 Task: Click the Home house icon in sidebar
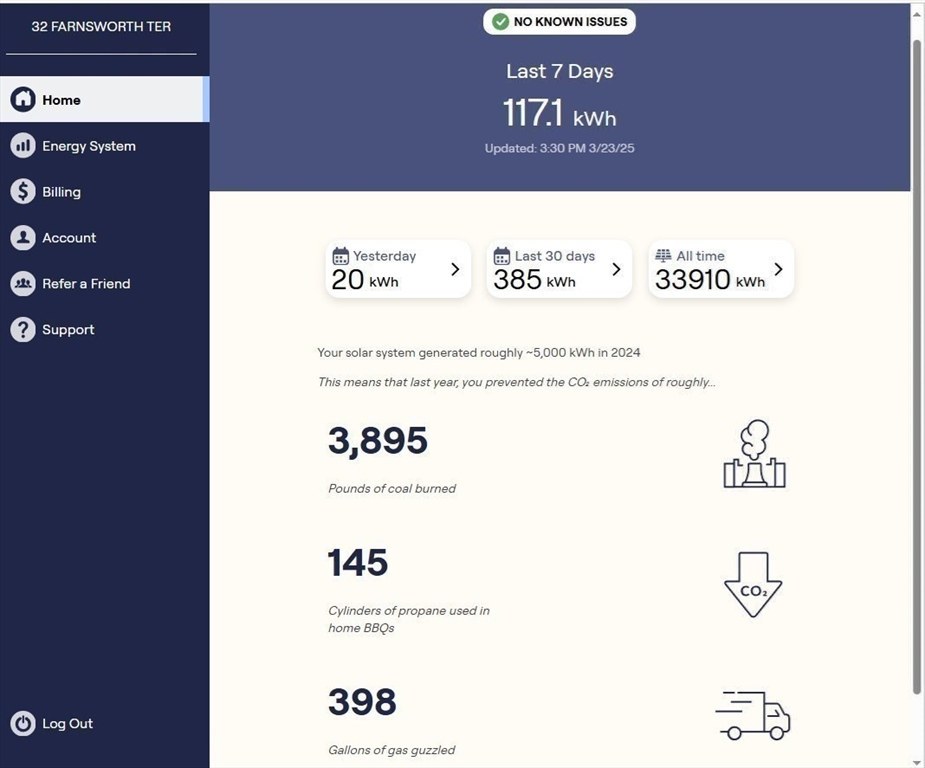[x=23, y=99]
